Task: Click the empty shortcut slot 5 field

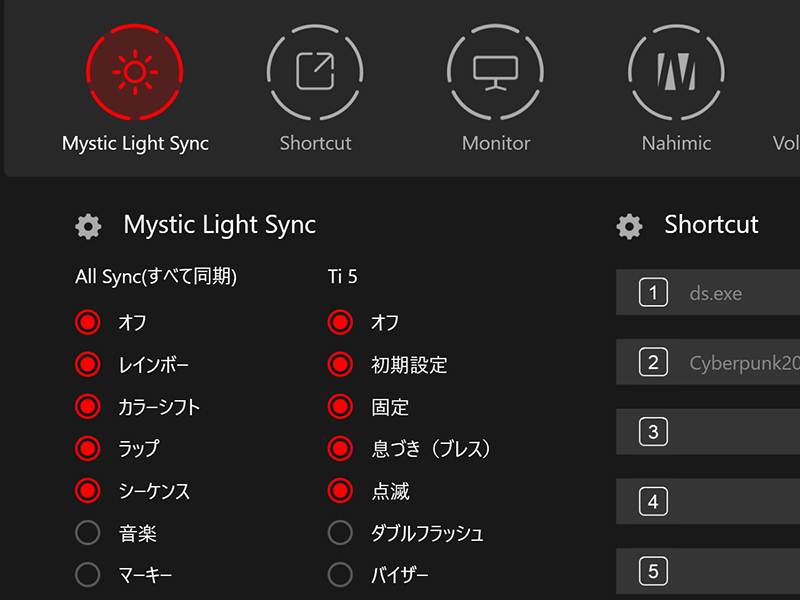Action: (x=740, y=571)
